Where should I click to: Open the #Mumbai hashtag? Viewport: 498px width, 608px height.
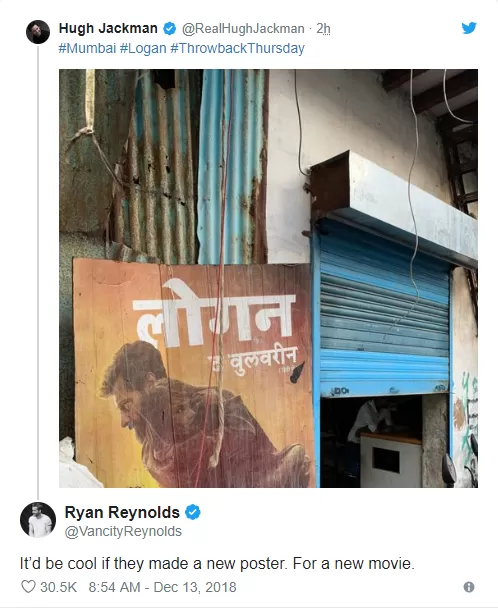tap(87, 48)
